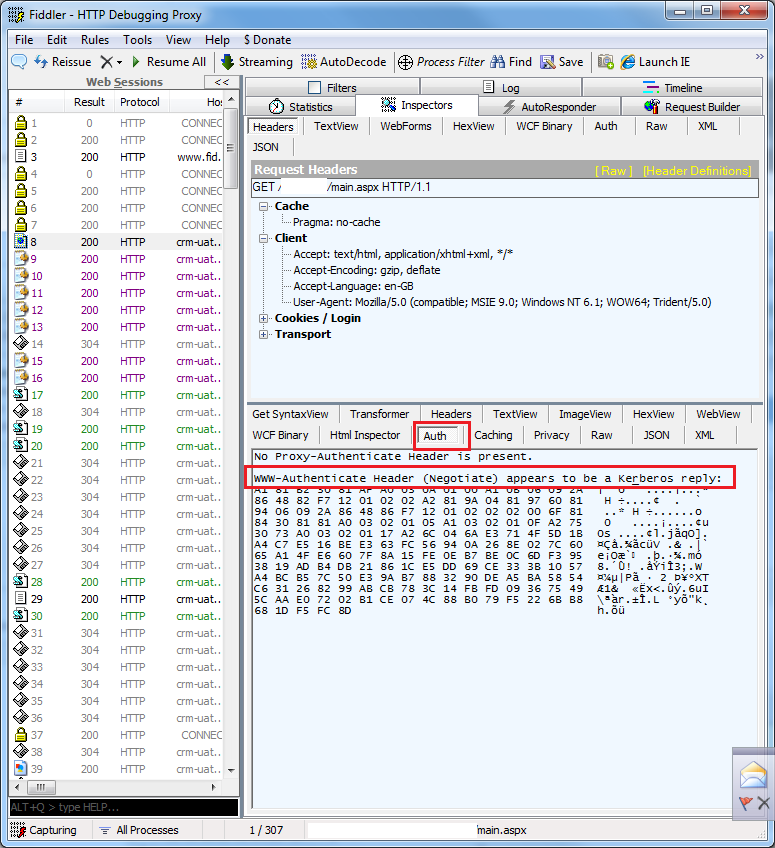Open the Timeline tab
This screenshot has height=848, width=775.
[x=672, y=88]
